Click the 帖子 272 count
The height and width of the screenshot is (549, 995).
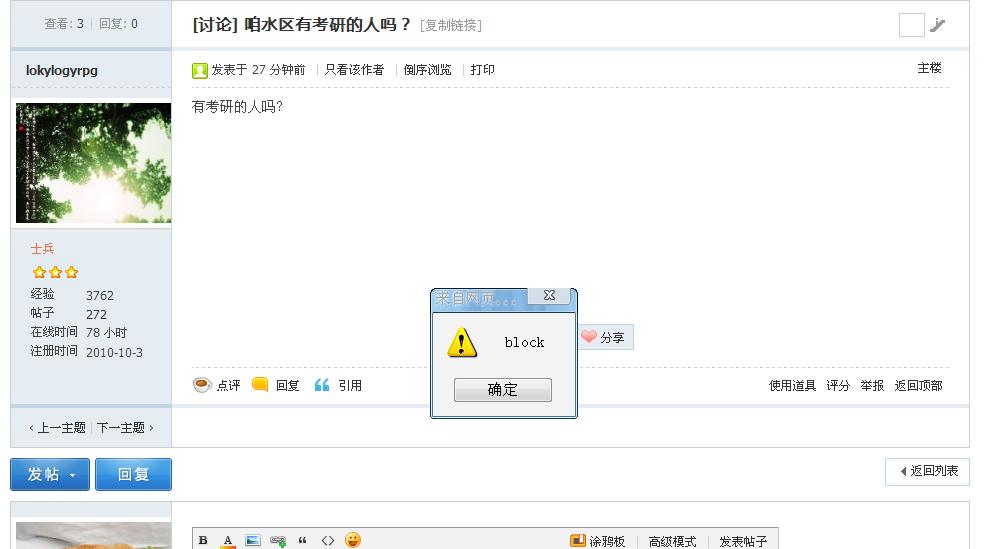point(96,315)
